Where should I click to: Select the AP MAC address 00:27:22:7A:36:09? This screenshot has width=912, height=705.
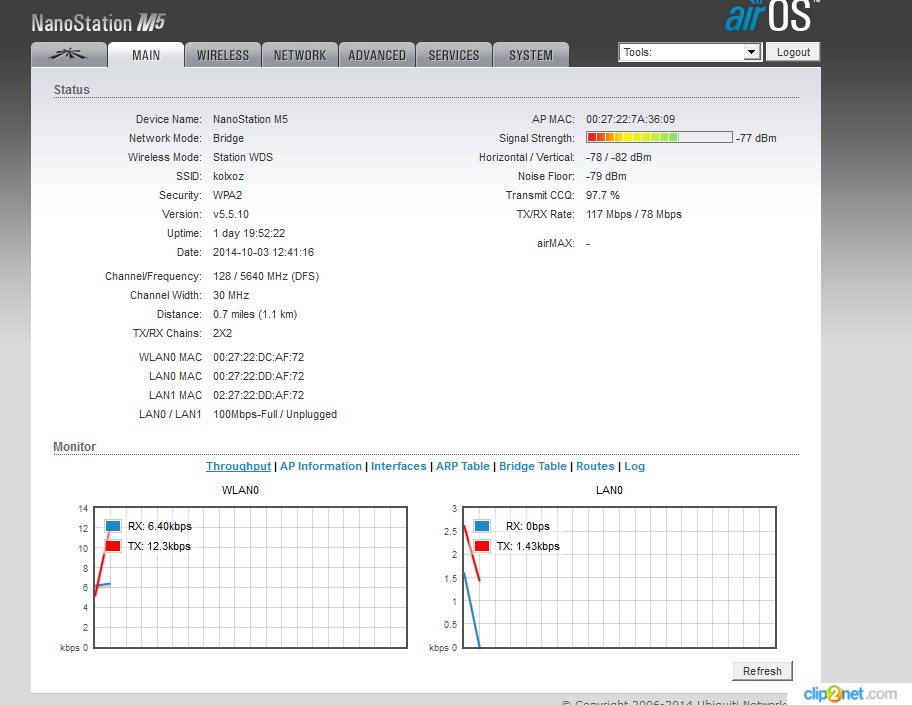coord(630,119)
